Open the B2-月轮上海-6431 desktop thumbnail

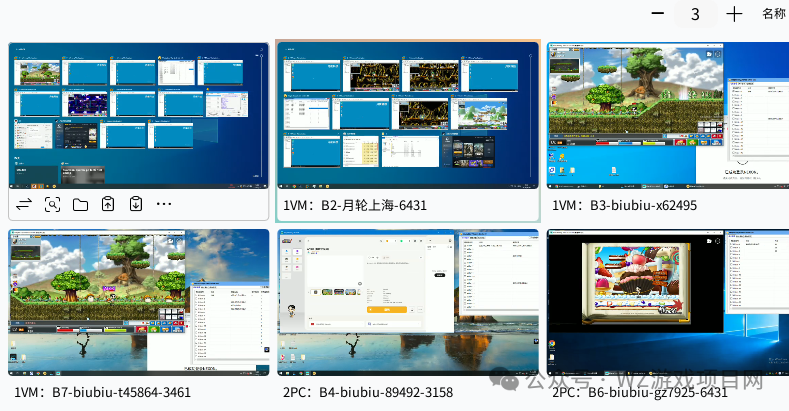[408, 116]
